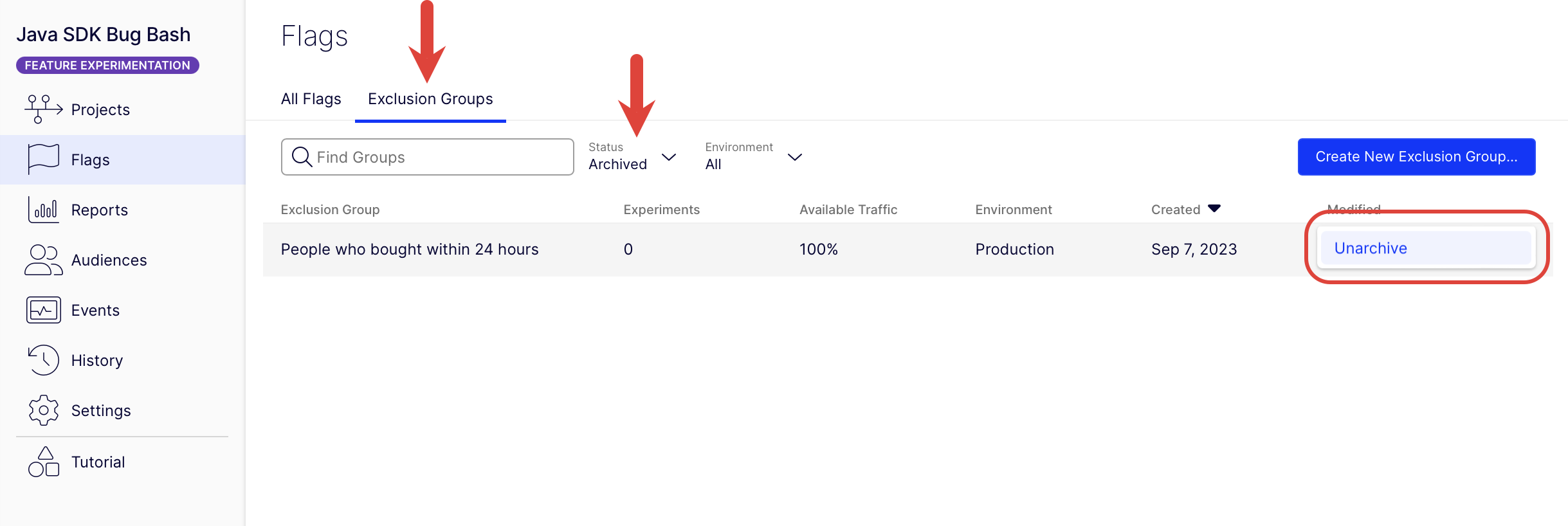Click the Events monitor icon
Viewport: 1568px width, 526px height.
[43, 310]
